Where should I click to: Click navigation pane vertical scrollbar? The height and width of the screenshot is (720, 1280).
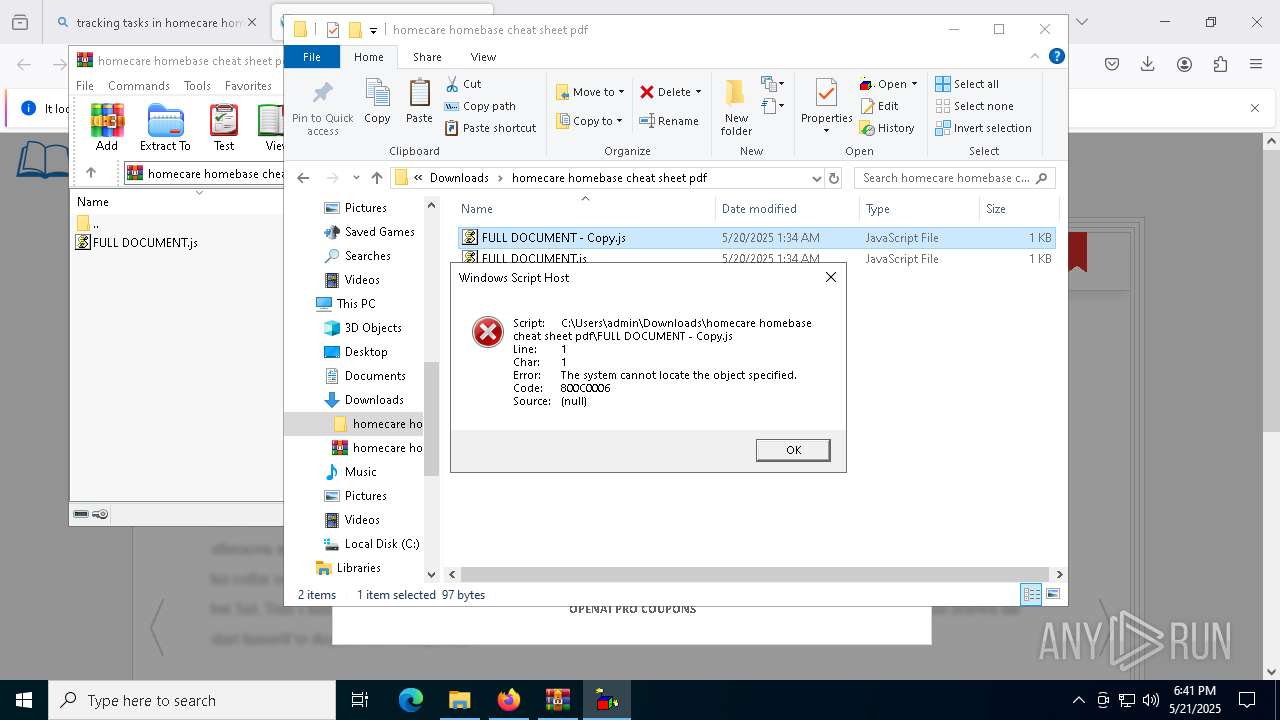pos(432,419)
